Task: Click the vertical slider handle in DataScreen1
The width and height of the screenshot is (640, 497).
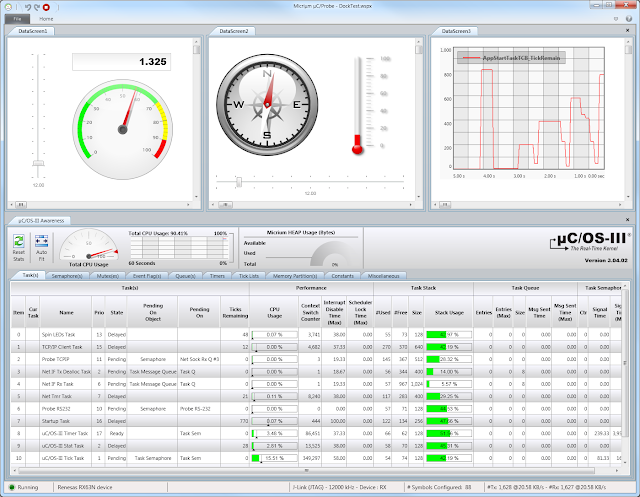Action: [x=38, y=163]
